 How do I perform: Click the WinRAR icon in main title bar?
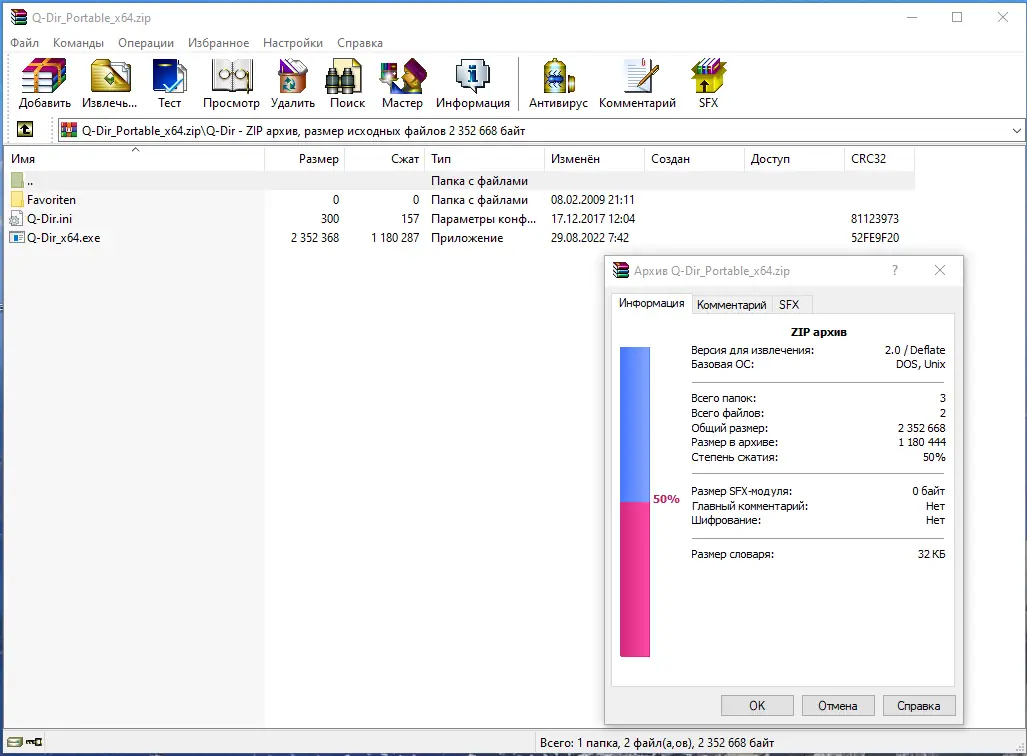(x=19, y=18)
